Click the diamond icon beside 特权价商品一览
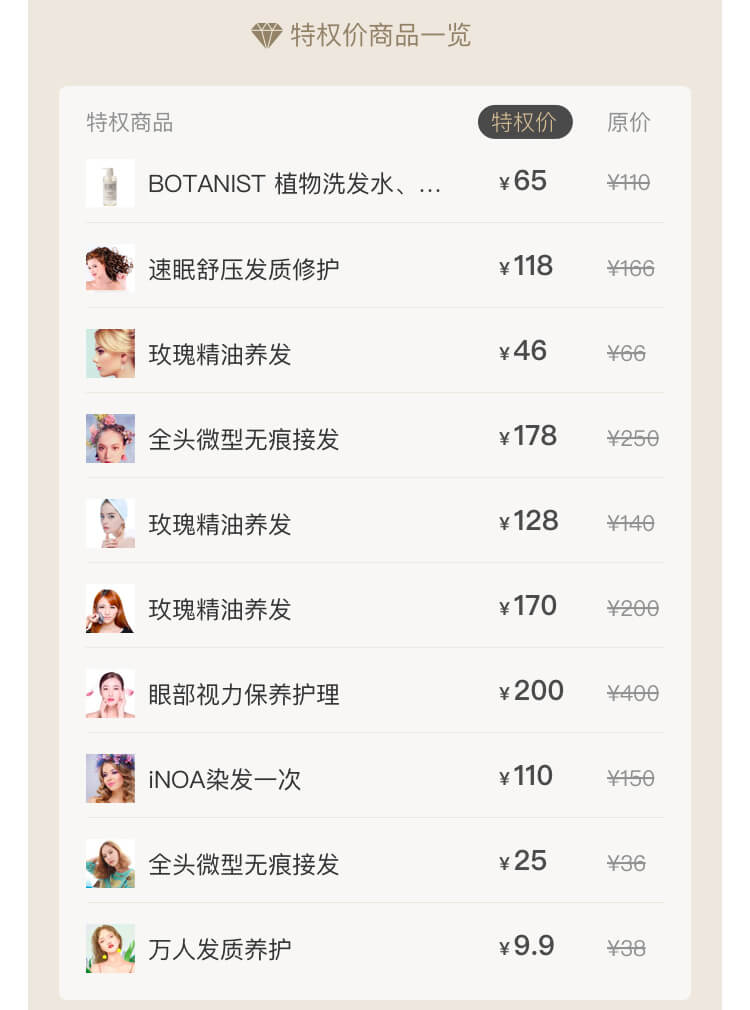Image resolution: width=750 pixels, height=1010 pixels. coord(266,35)
